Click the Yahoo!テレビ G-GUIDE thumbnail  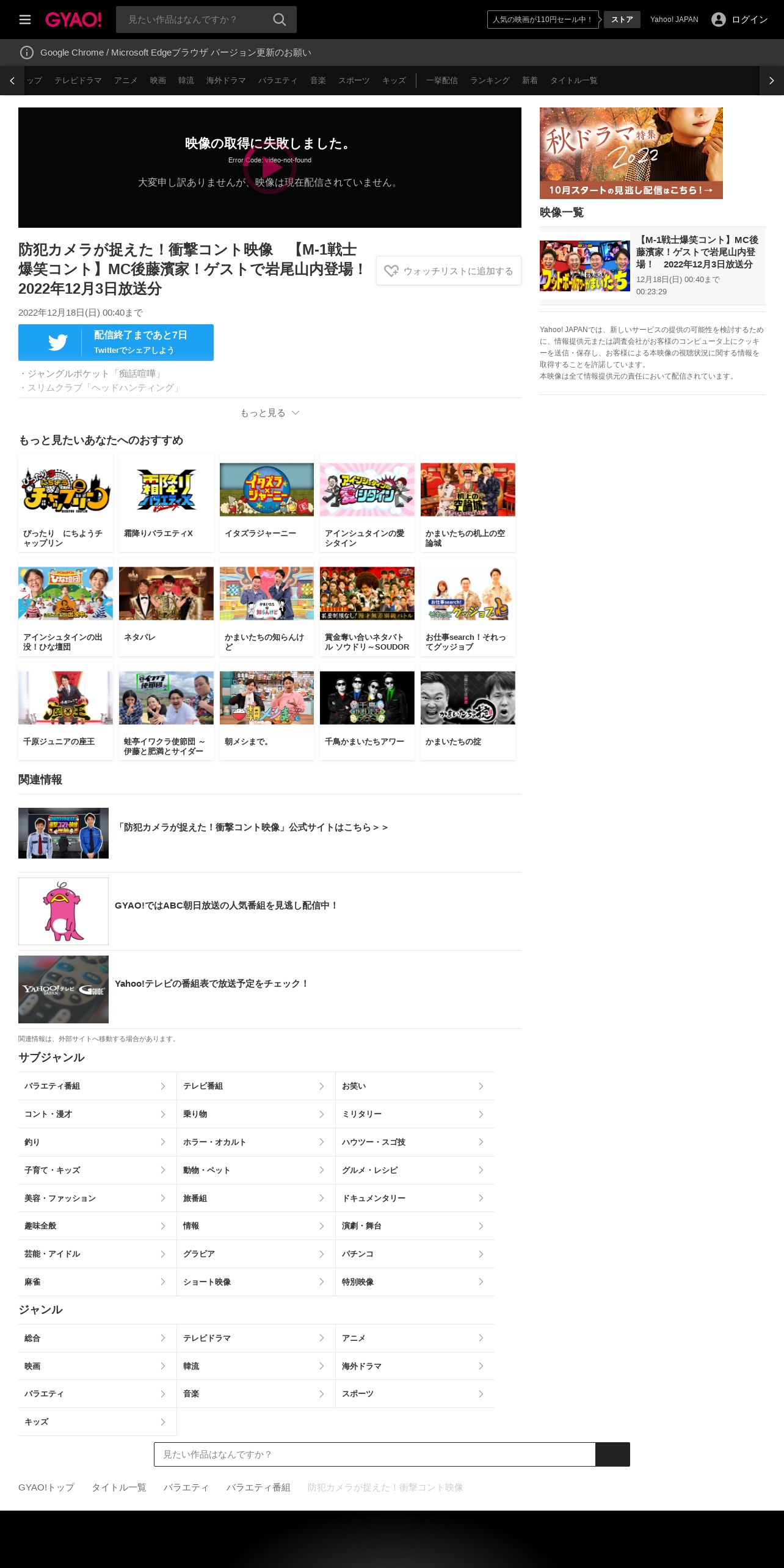point(64,989)
